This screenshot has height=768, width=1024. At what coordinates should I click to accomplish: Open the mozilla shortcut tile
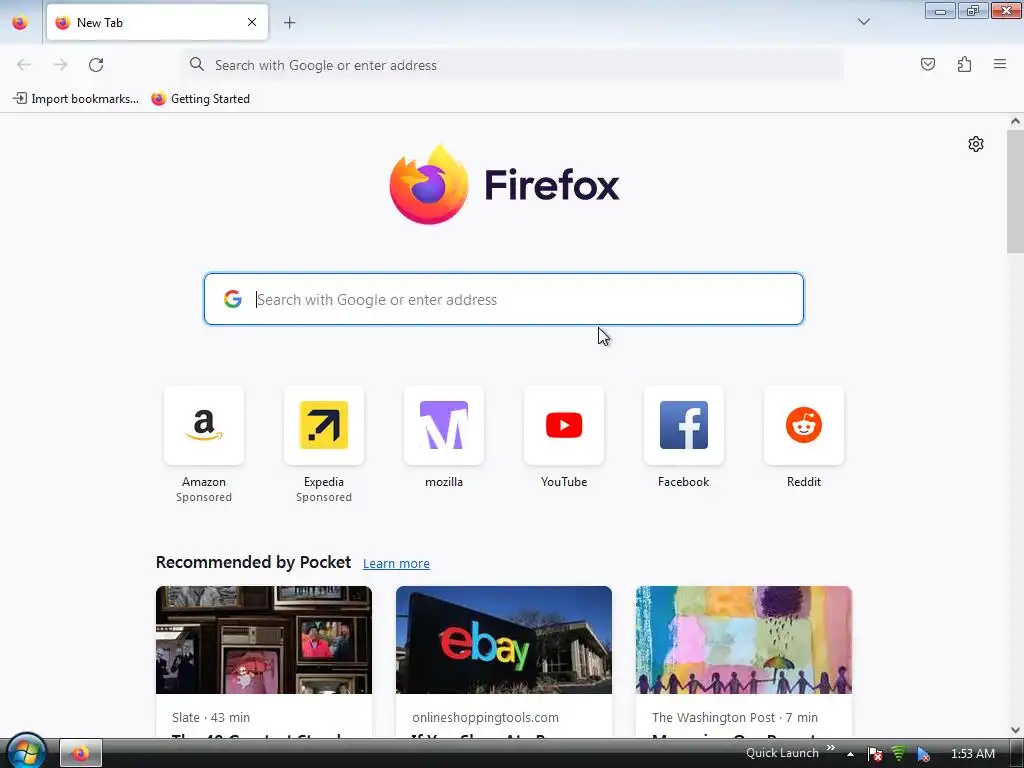point(444,425)
